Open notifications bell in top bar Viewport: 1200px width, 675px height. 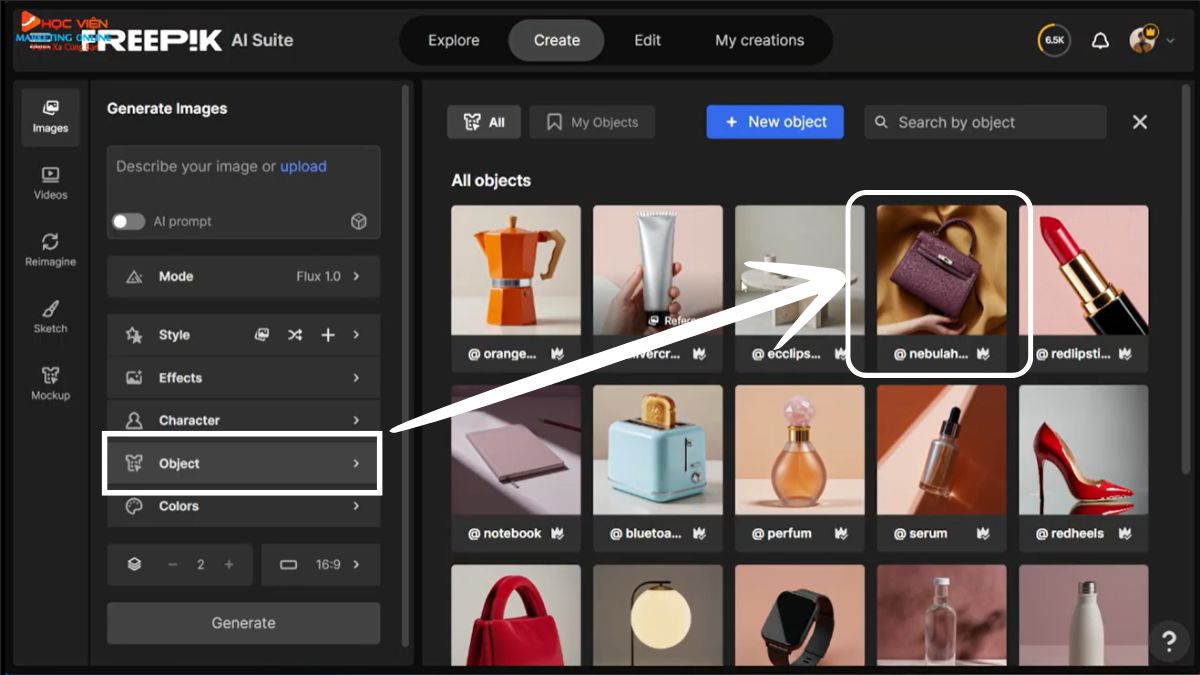pyautogui.click(x=1100, y=41)
